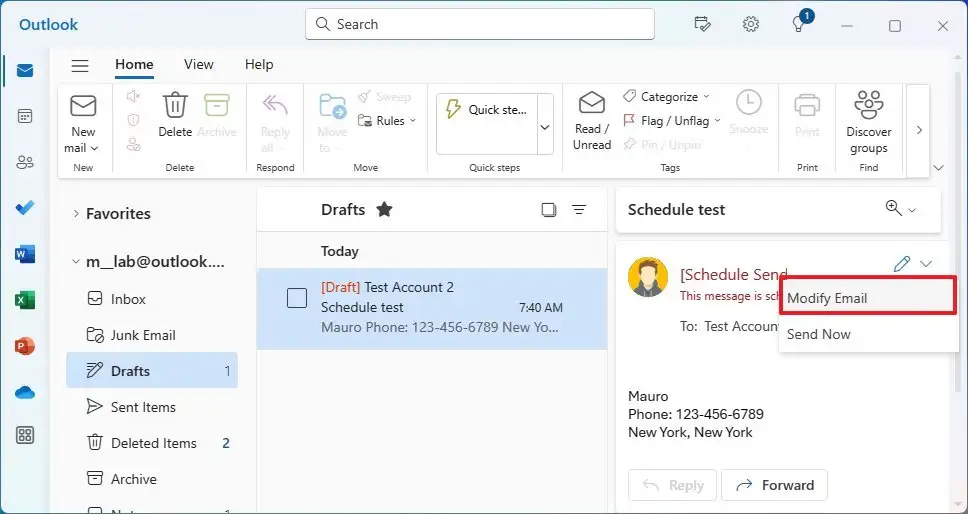Launch PowerPoint from the sidebar
The image size is (968, 514).
[25, 346]
